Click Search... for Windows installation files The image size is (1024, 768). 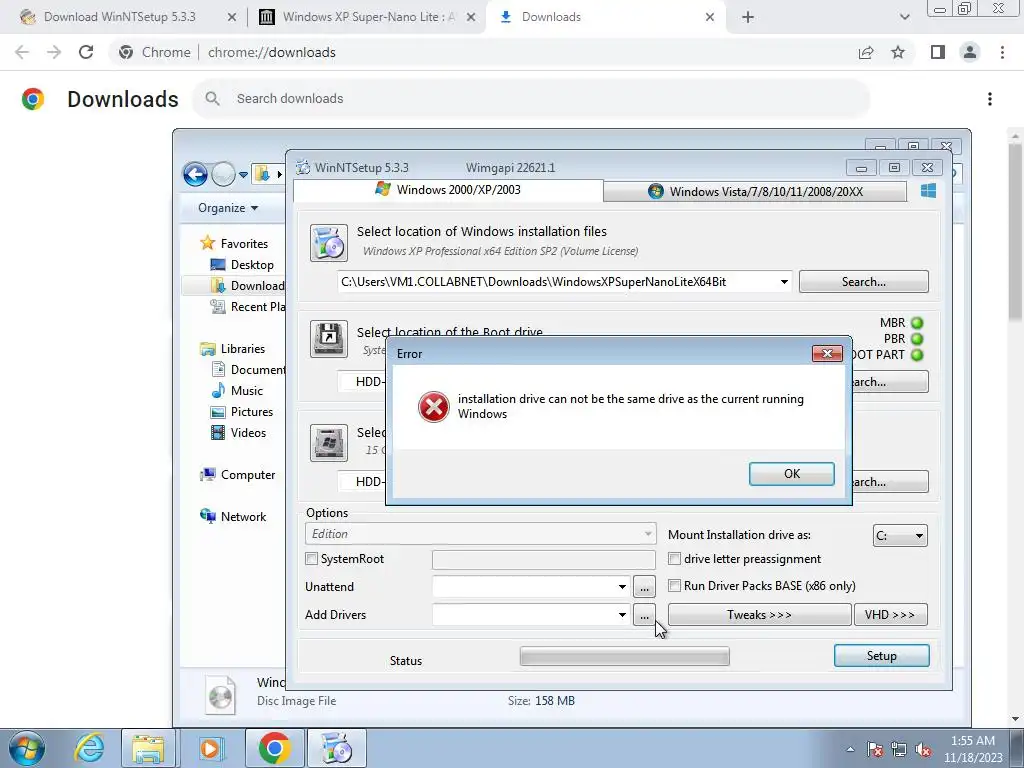[x=863, y=281]
